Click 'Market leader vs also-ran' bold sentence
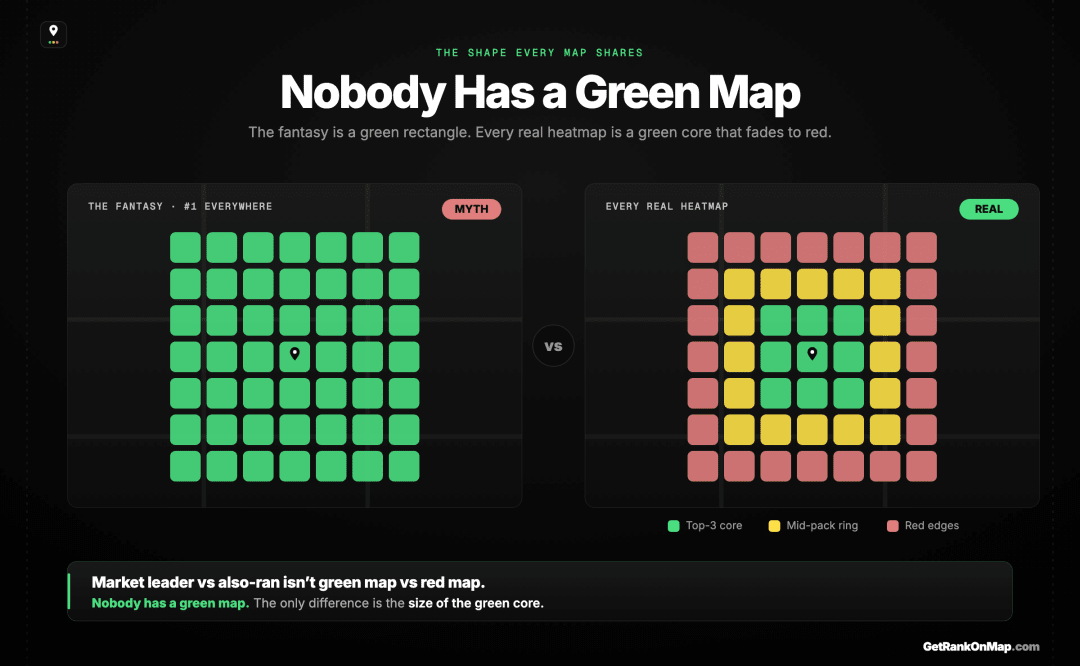This screenshot has width=1080, height=666. tap(288, 583)
